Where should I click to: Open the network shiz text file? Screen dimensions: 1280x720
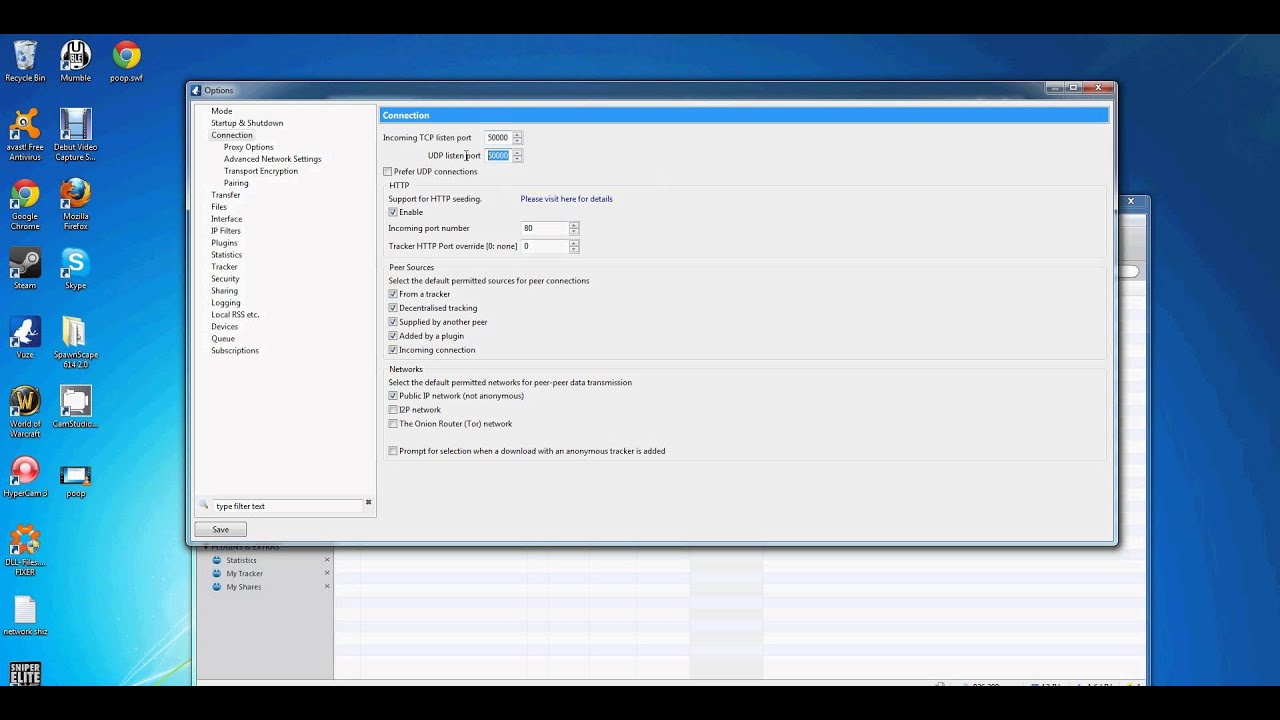25,615
